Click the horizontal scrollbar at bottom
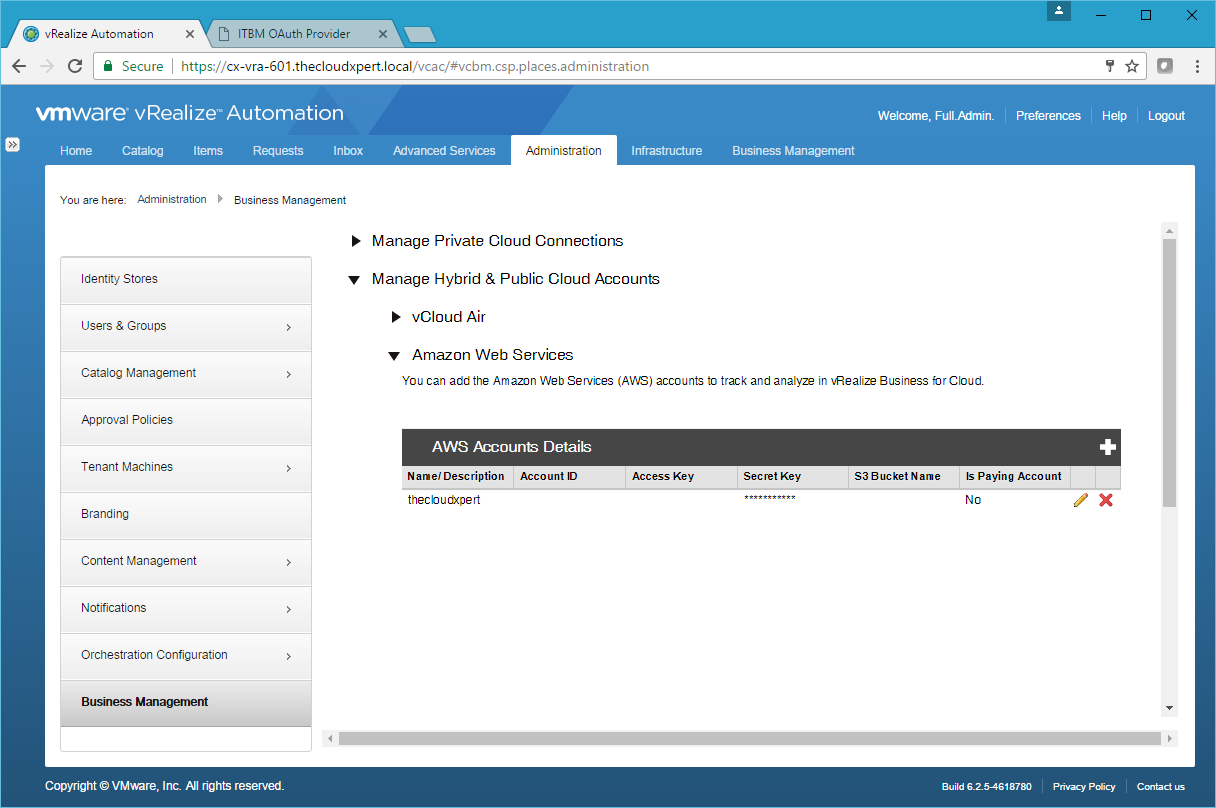This screenshot has width=1216, height=808. [748, 739]
